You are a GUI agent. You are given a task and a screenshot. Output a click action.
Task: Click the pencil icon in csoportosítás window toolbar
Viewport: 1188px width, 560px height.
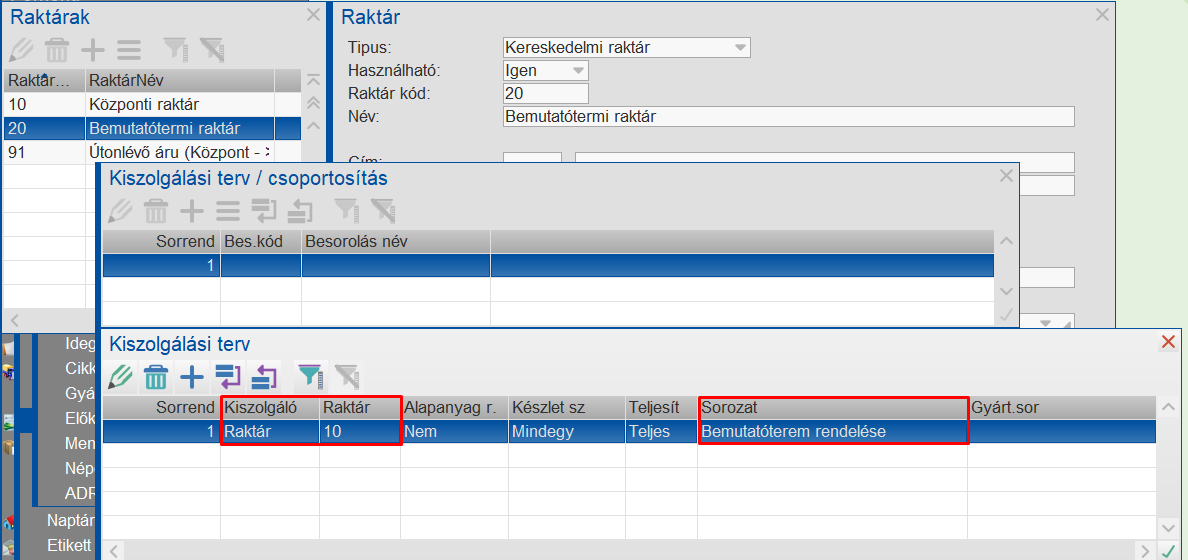(x=121, y=211)
